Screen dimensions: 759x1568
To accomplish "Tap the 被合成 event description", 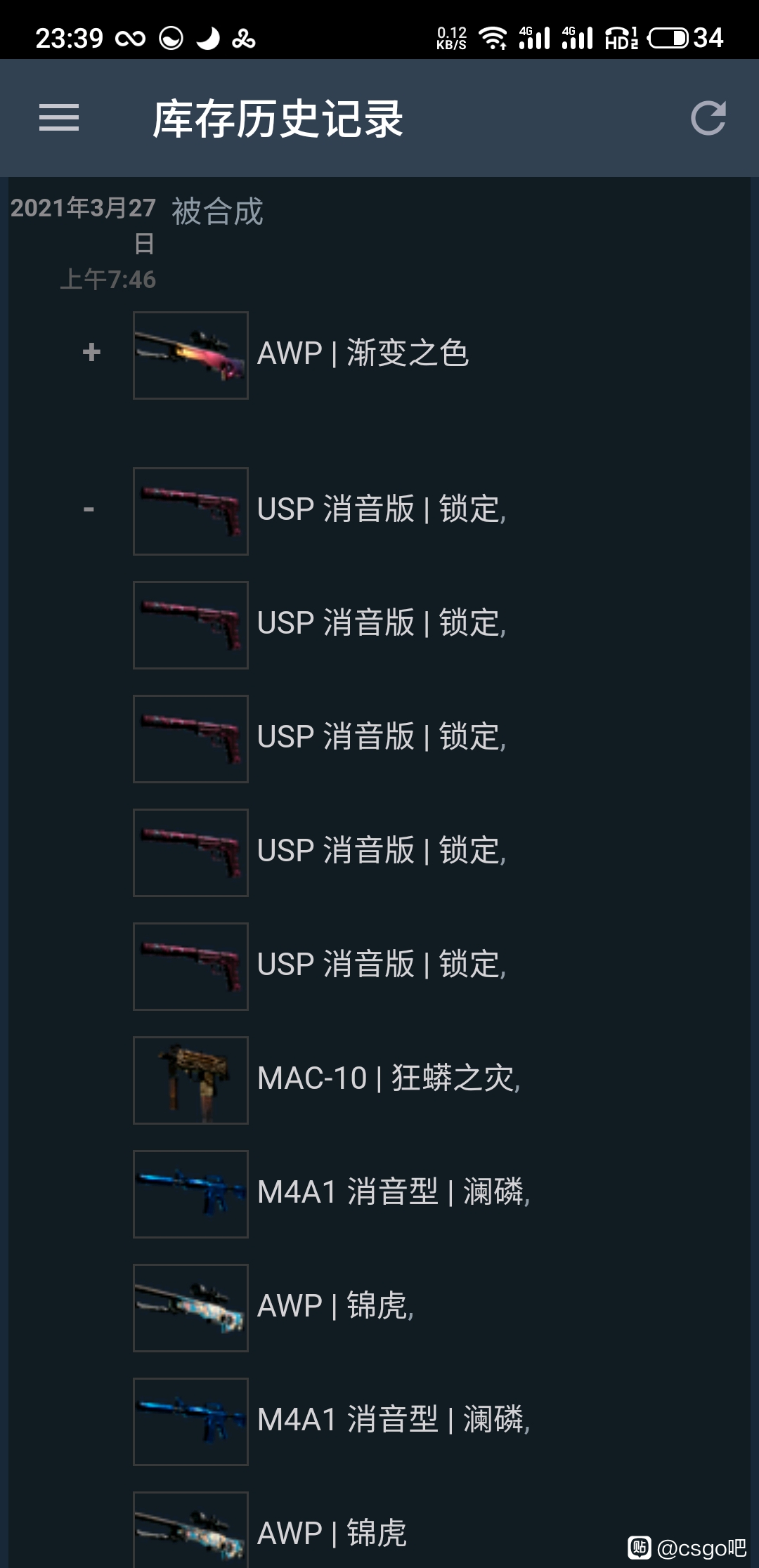I will coord(217,211).
